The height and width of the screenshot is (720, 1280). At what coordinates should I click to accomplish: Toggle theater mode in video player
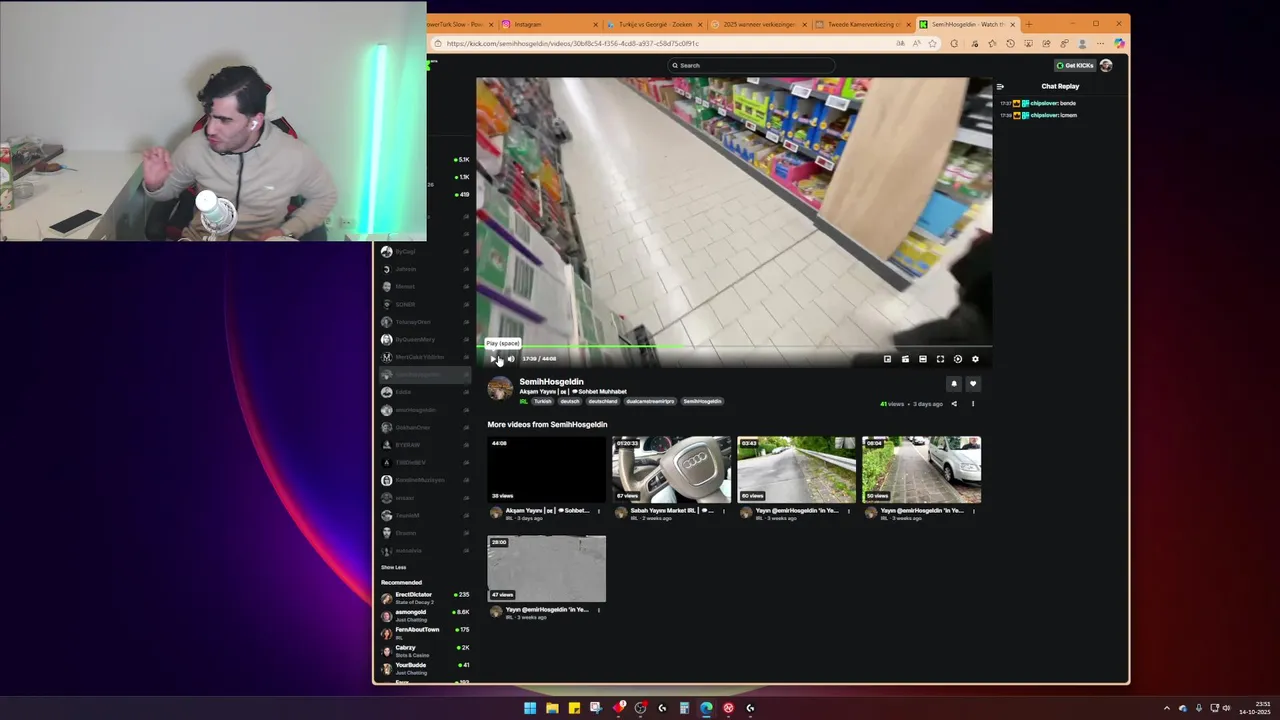(x=922, y=359)
